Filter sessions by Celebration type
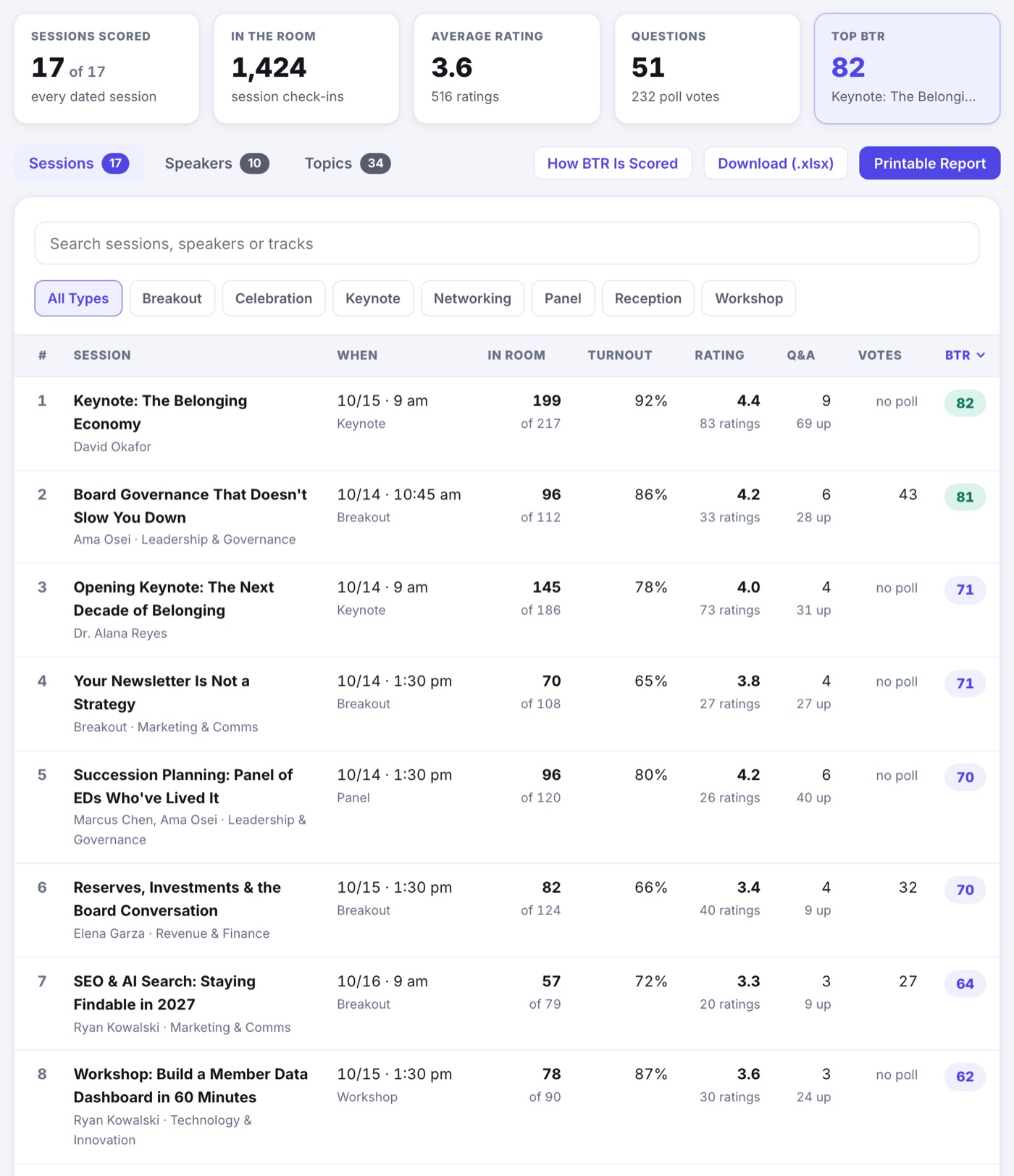This screenshot has width=1014, height=1176. pos(274,298)
